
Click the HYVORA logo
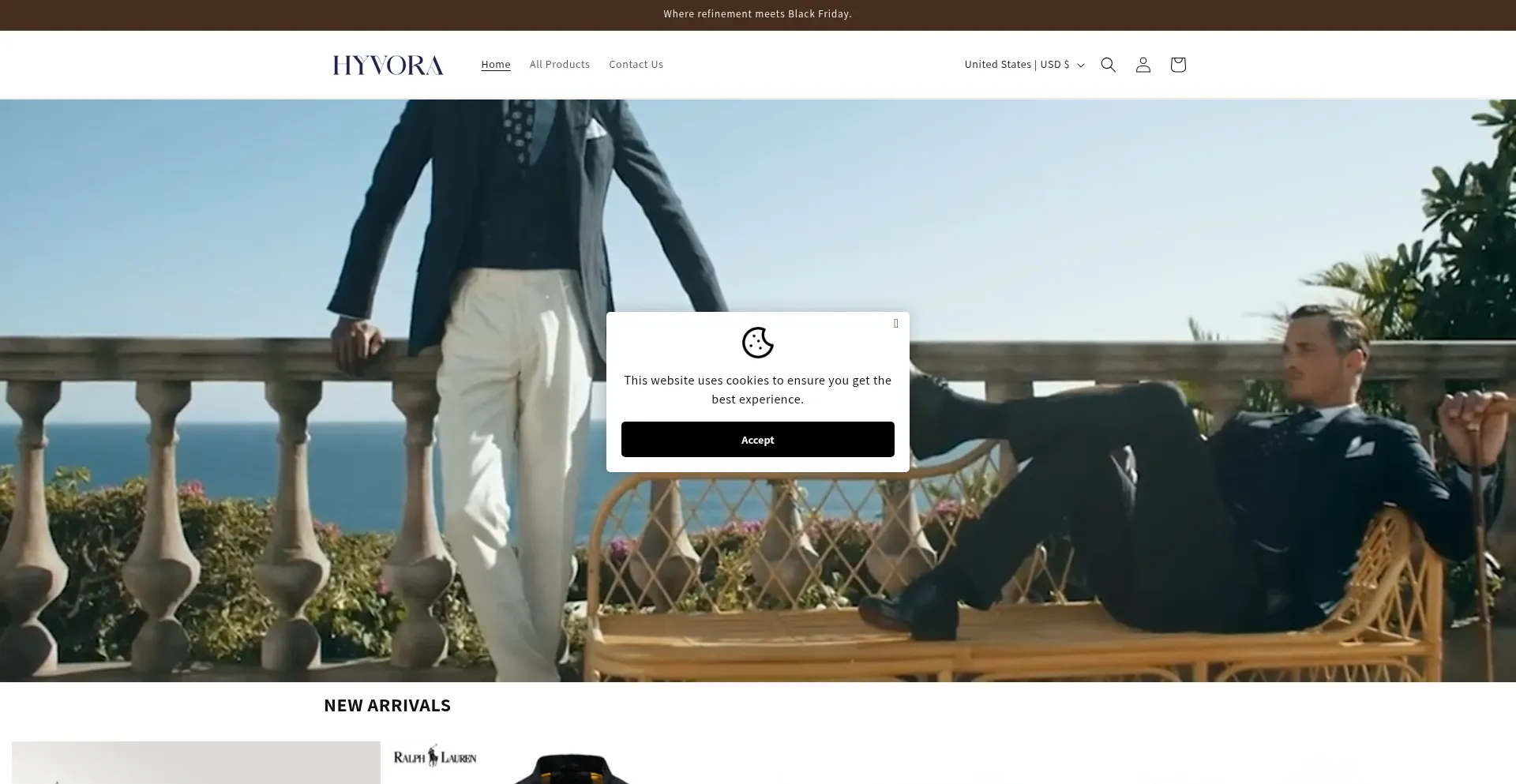[x=388, y=65]
